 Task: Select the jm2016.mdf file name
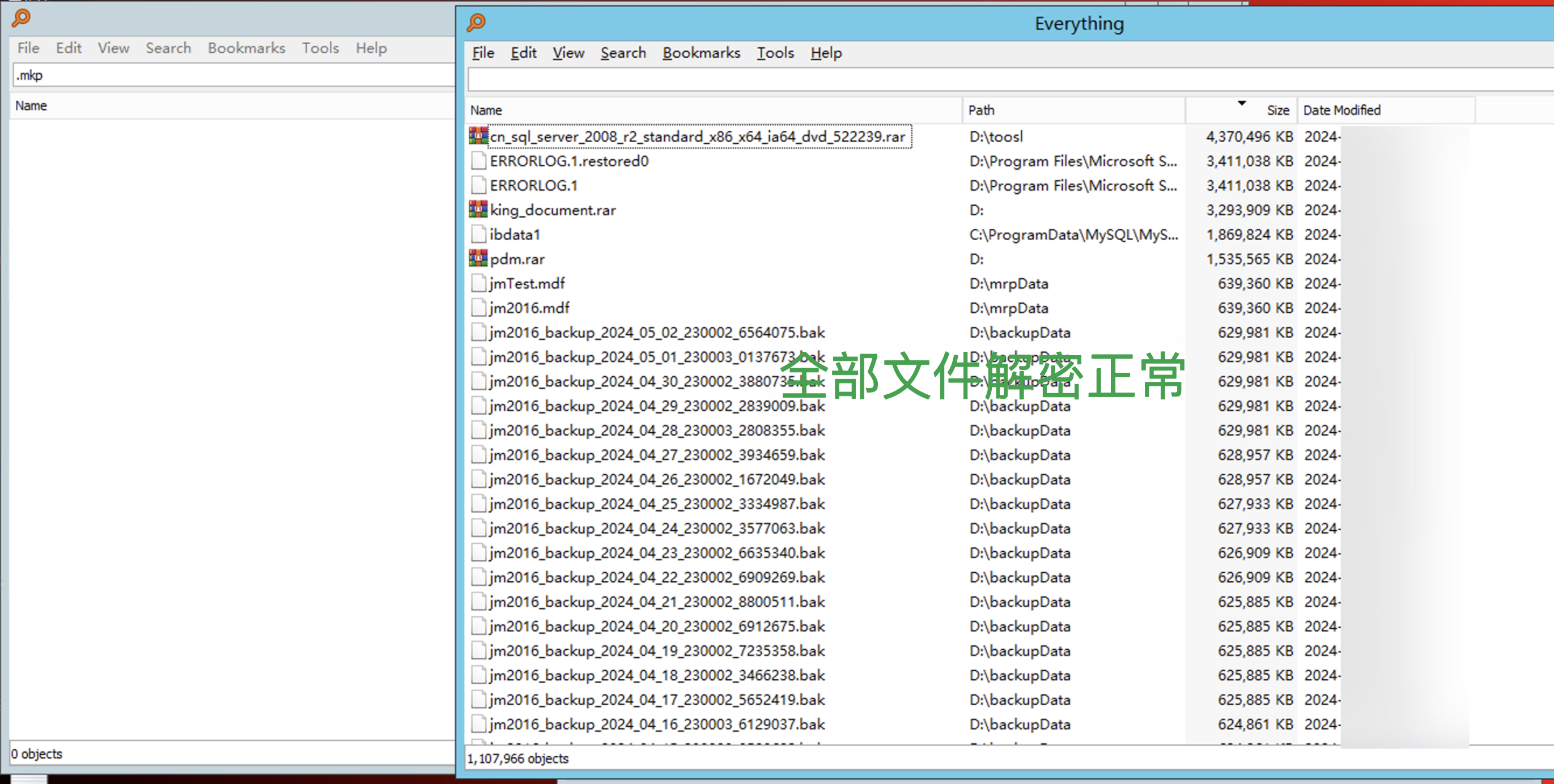point(529,308)
